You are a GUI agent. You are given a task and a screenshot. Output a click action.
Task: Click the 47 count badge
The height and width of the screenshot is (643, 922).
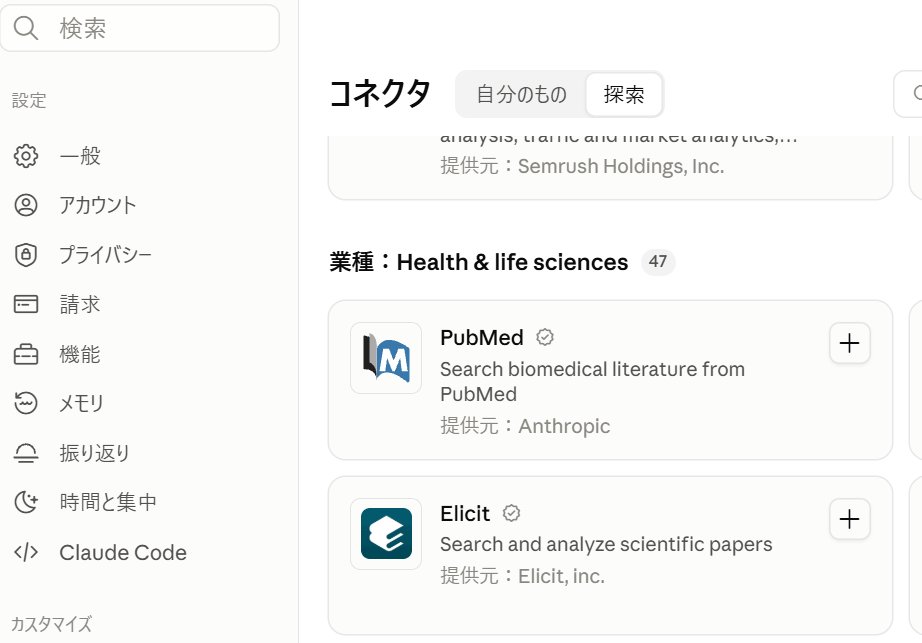657,262
